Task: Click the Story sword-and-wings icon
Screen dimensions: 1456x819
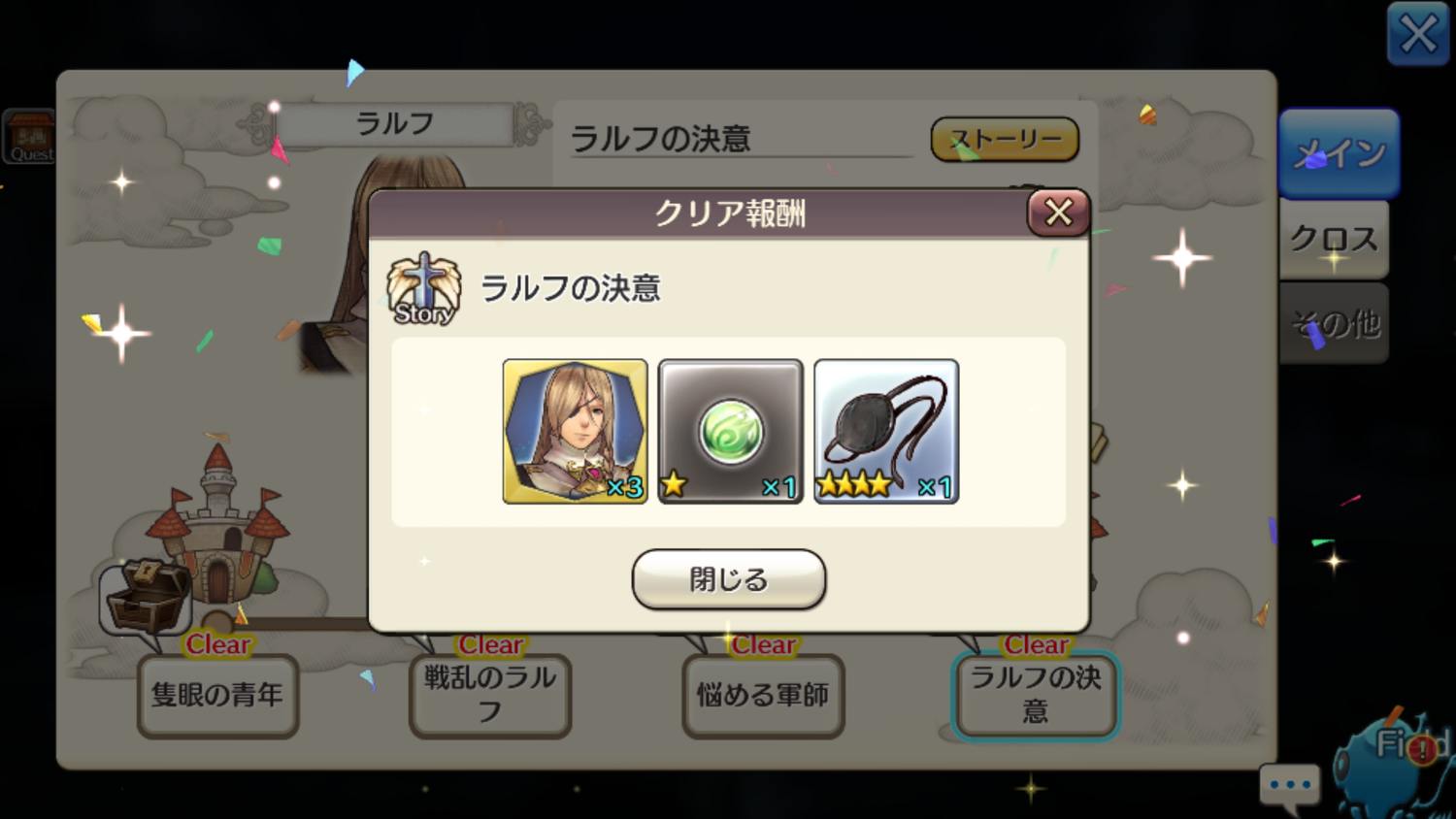Action: tap(423, 289)
